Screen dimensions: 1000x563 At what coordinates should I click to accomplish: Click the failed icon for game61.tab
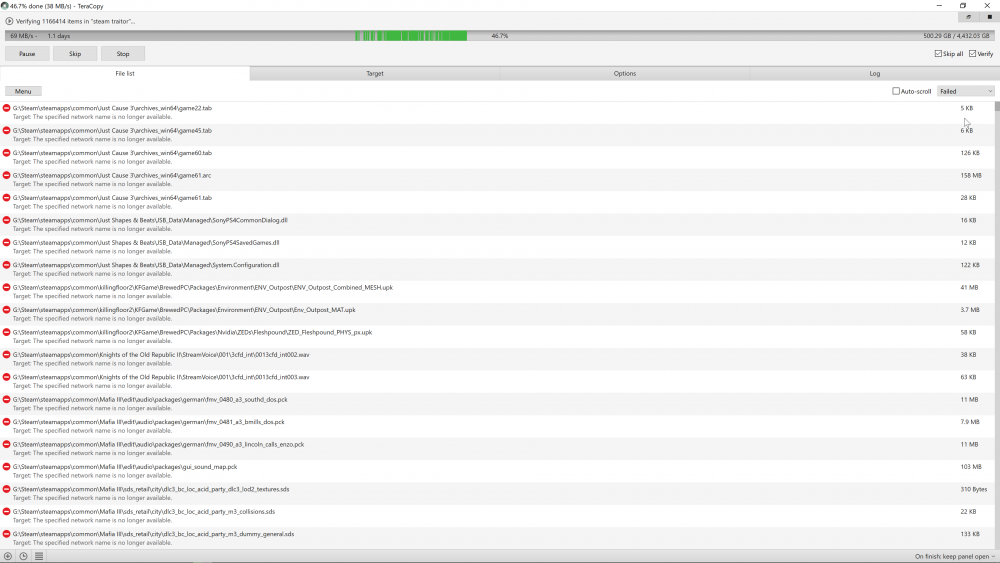click(x=6, y=198)
